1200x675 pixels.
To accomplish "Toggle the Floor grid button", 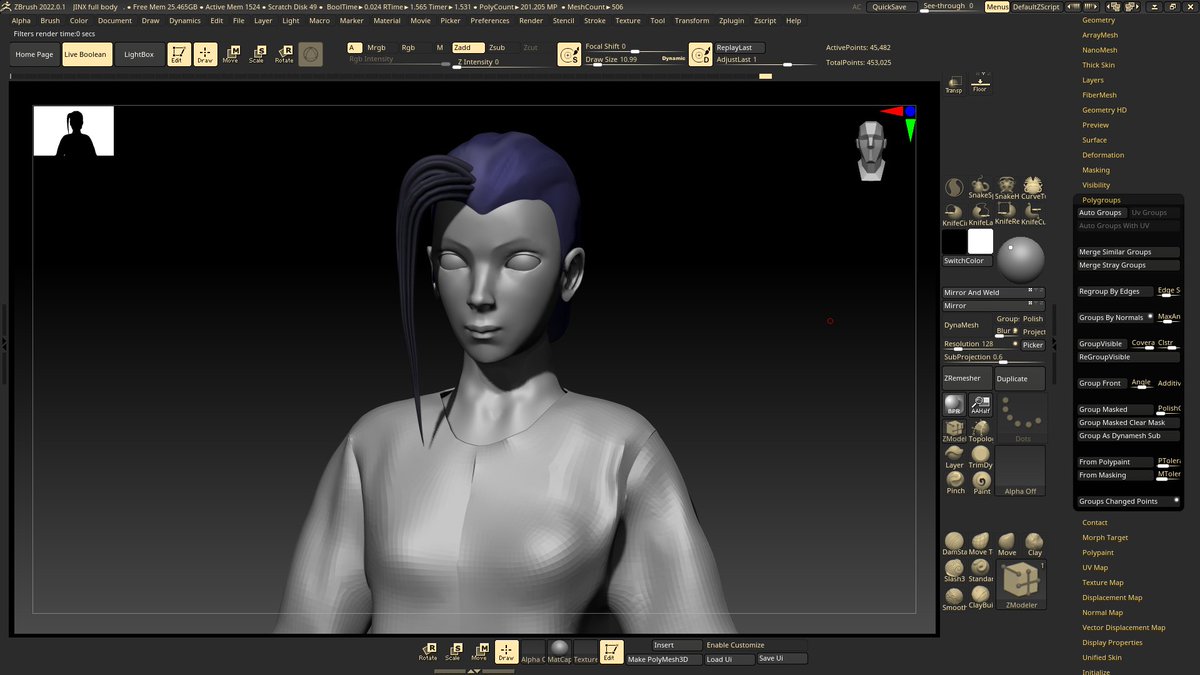I will click(980, 83).
